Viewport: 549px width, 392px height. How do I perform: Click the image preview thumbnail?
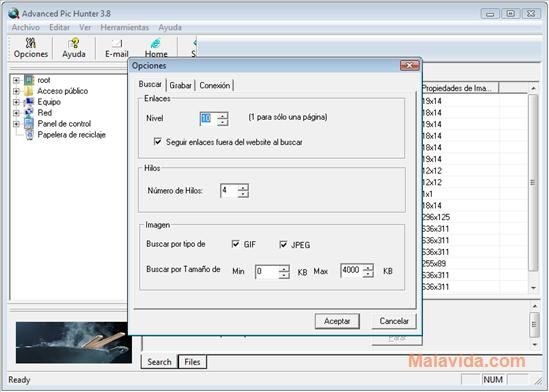tap(74, 342)
